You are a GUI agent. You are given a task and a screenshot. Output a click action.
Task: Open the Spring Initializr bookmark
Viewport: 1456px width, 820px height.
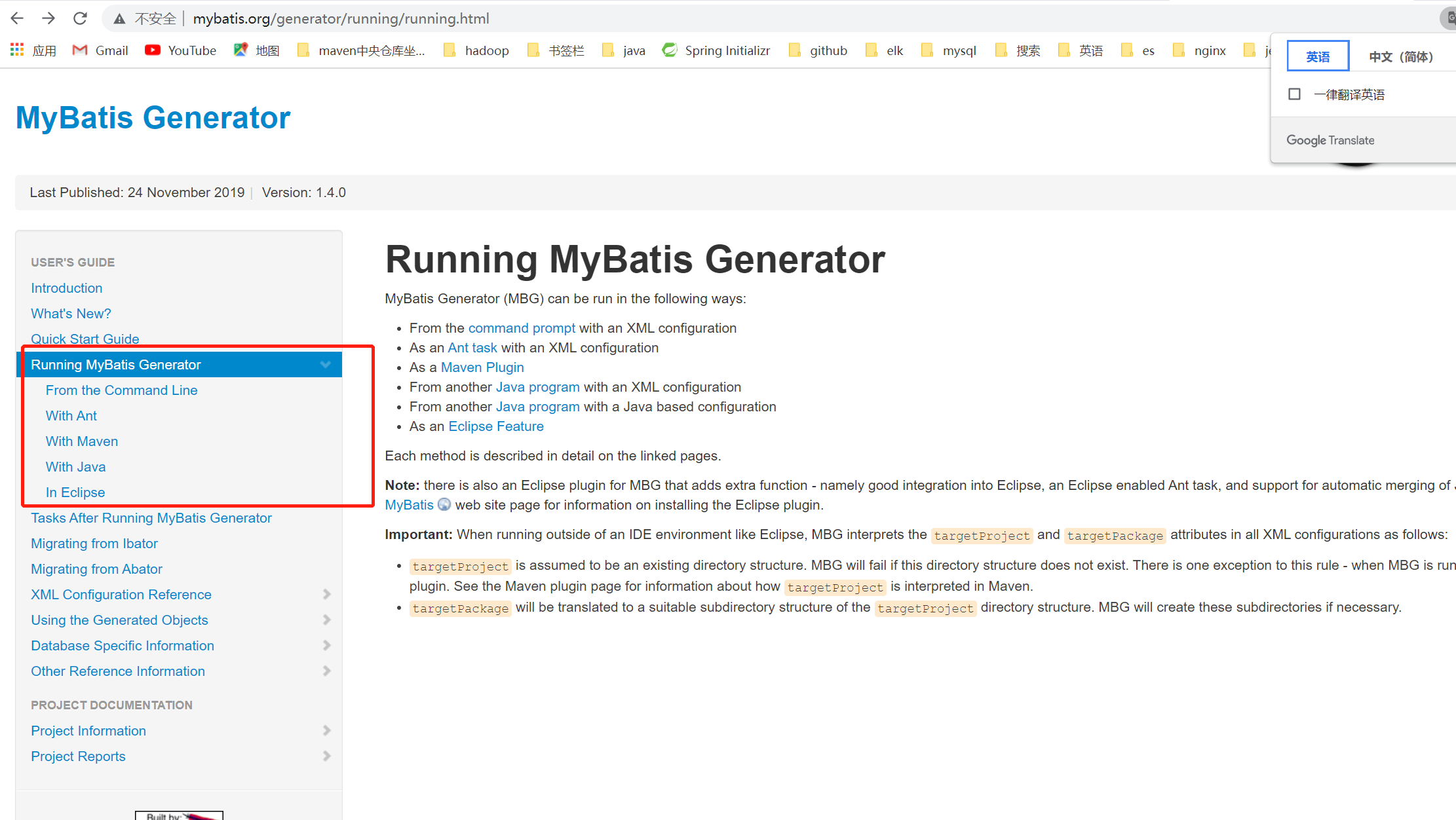(716, 50)
